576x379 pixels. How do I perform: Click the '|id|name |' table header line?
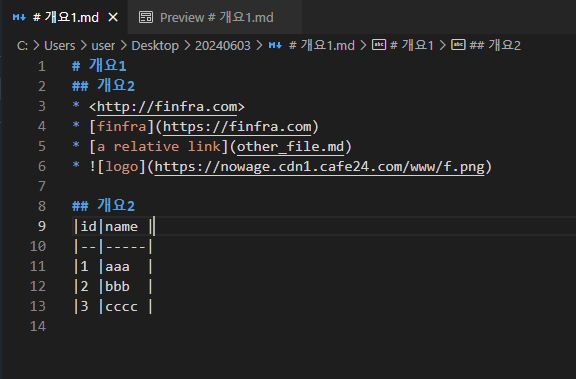pyautogui.click(x=113, y=226)
